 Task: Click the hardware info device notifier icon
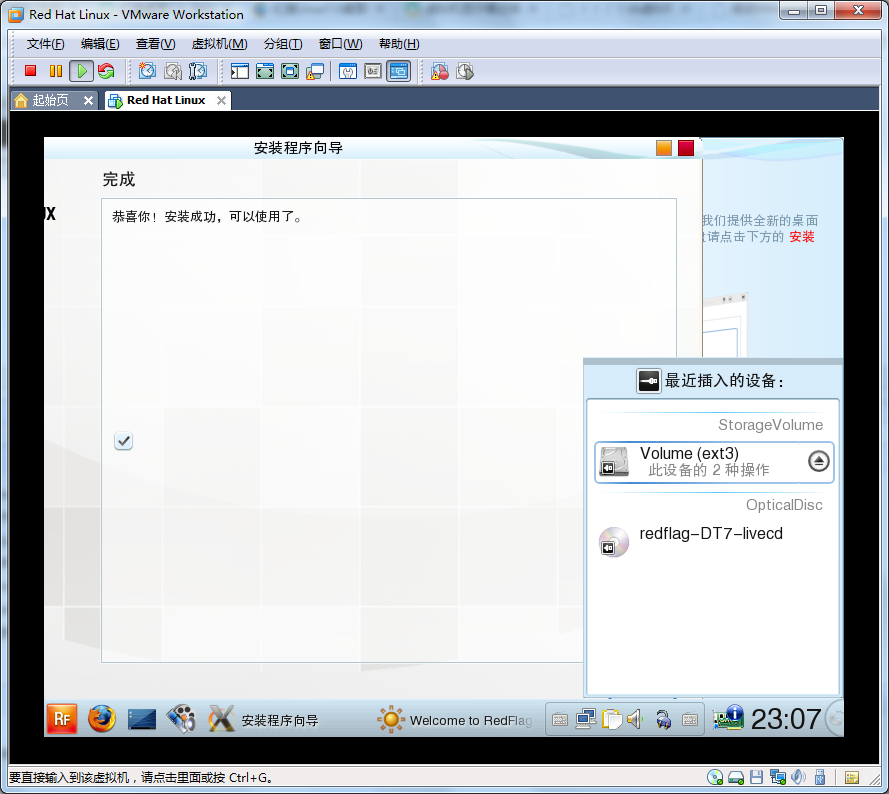click(728, 718)
